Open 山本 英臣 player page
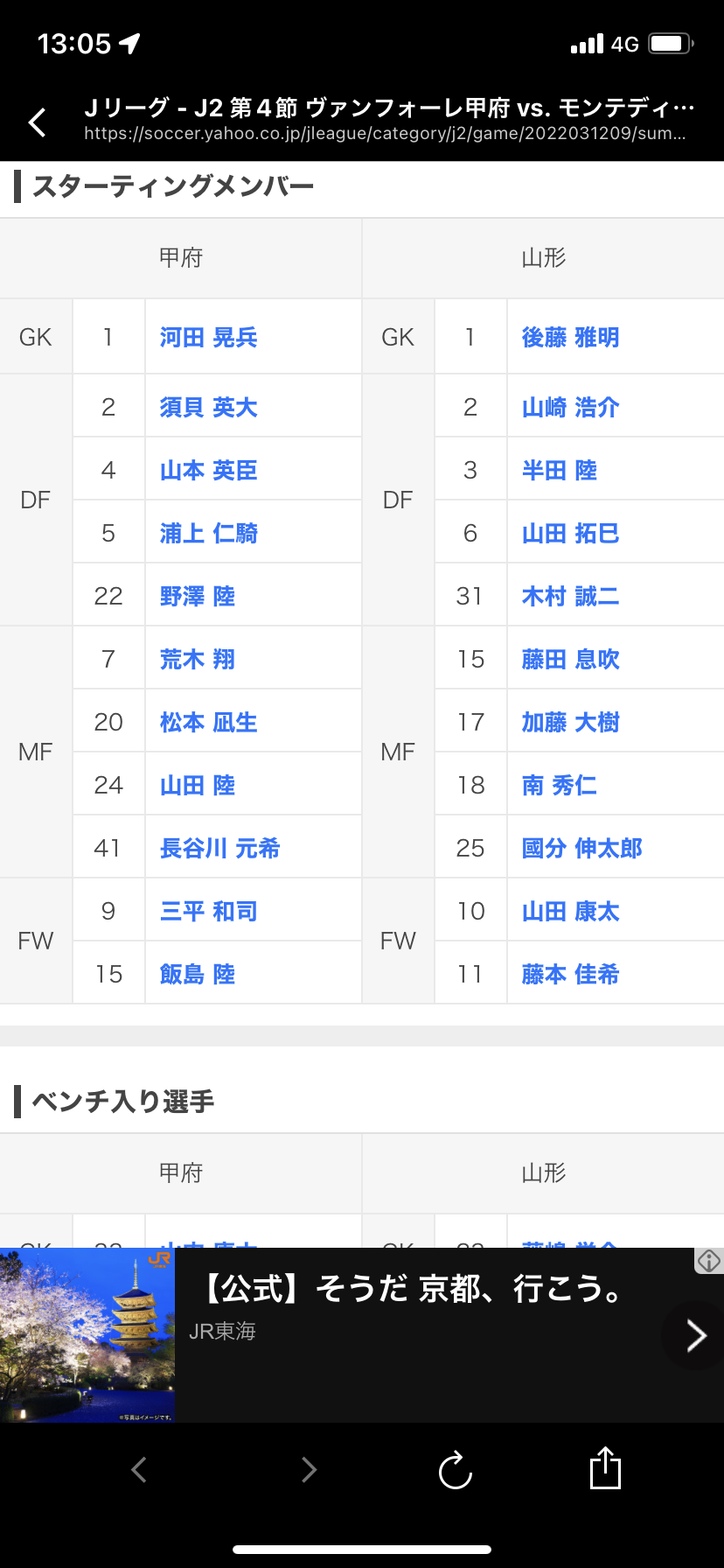The width and height of the screenshot is (724, 1568). pos(208,471)
